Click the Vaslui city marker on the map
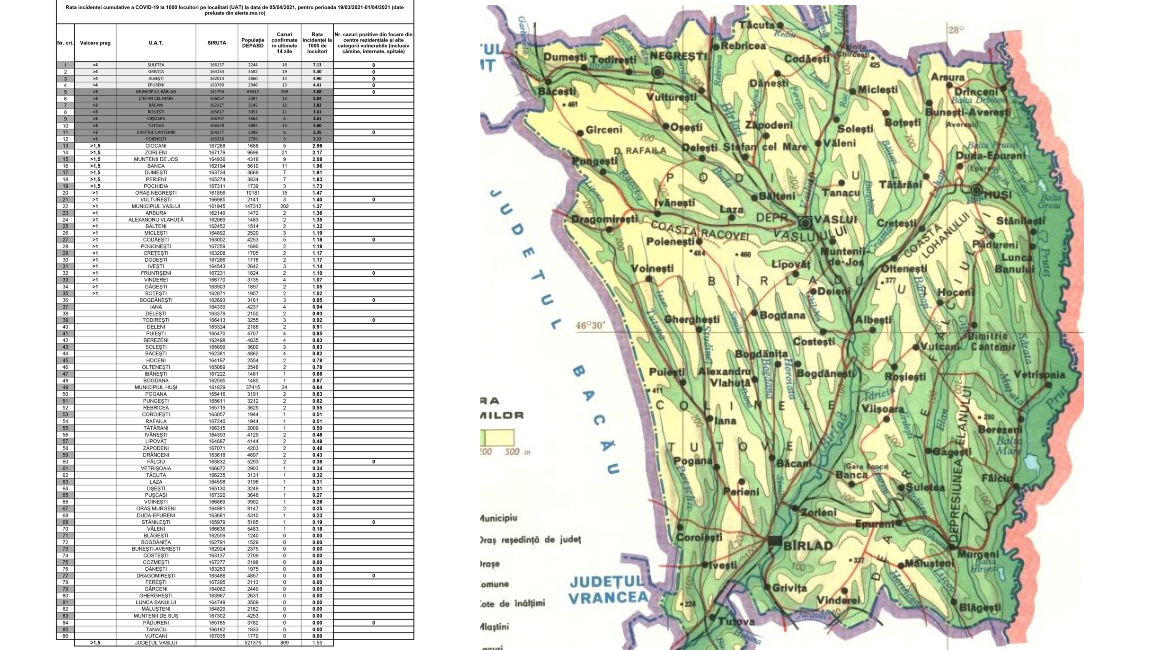Image resolution: width=1160 pixels, height=650 pixels. [803, 221]
